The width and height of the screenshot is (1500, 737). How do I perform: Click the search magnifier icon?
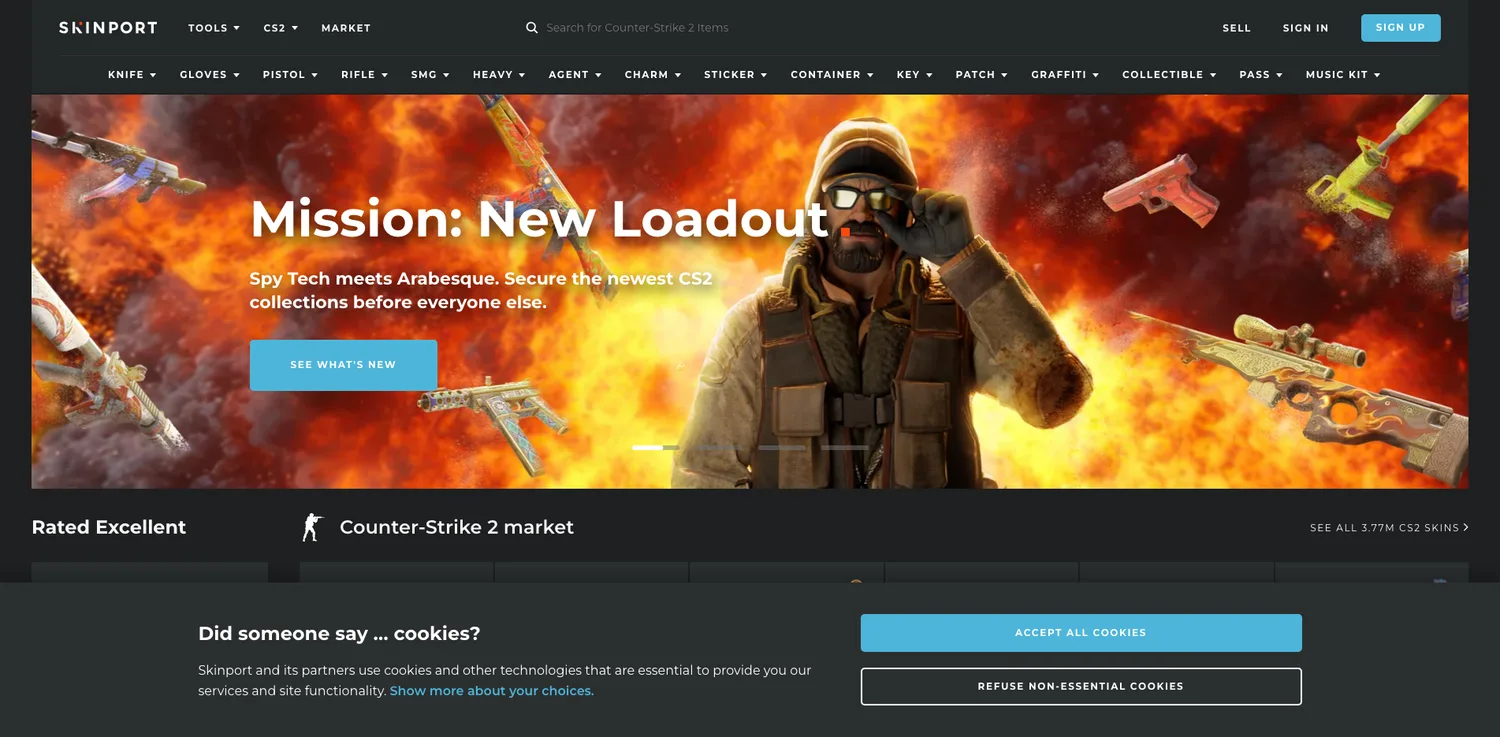click(x=532, y=28)
